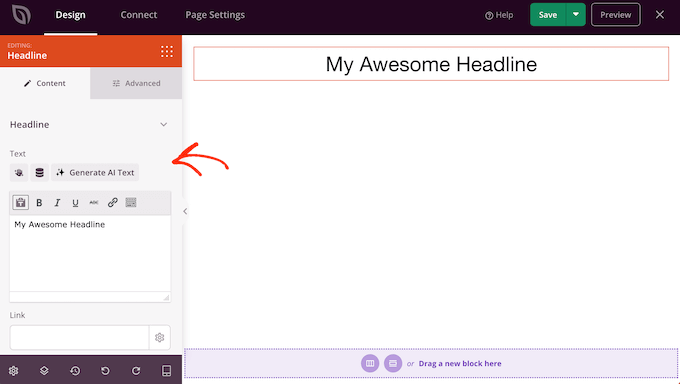Apply bold formatting to headline text
This screenshot has width=680, height=384.
point(39,203)
